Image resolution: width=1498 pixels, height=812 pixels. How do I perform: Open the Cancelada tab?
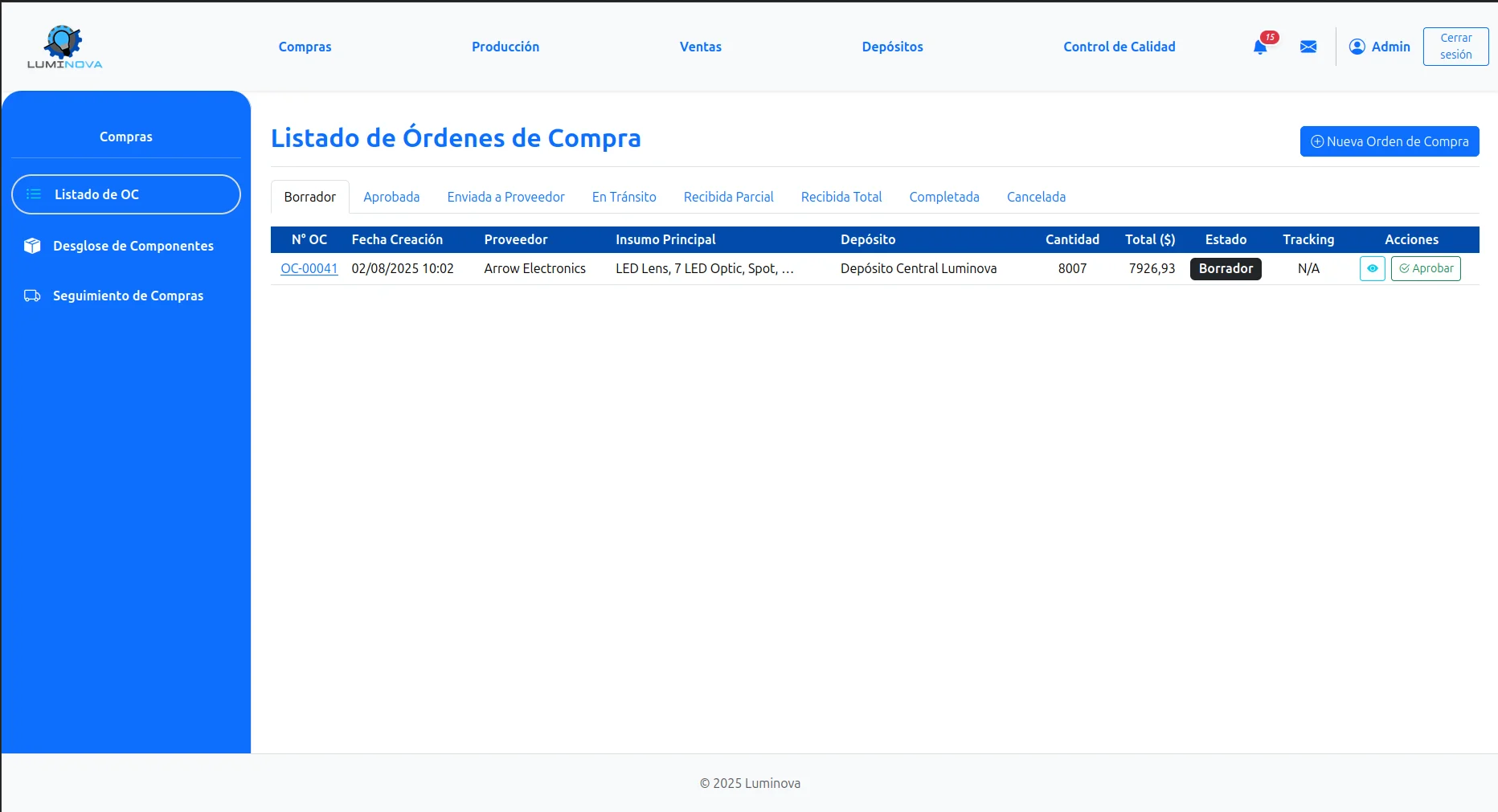(1036, 197)
